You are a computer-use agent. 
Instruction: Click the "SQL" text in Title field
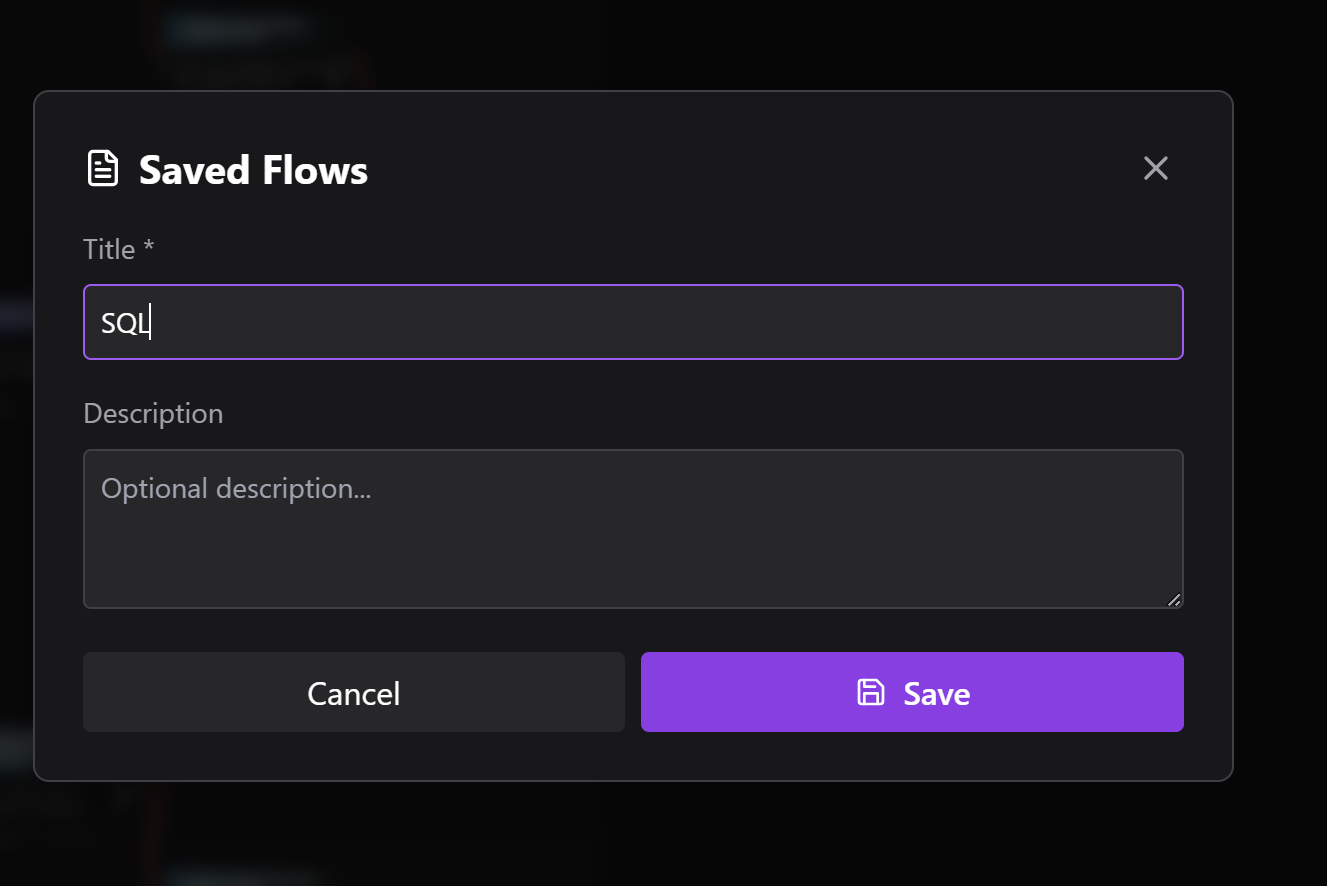click(x=124, y=323)
